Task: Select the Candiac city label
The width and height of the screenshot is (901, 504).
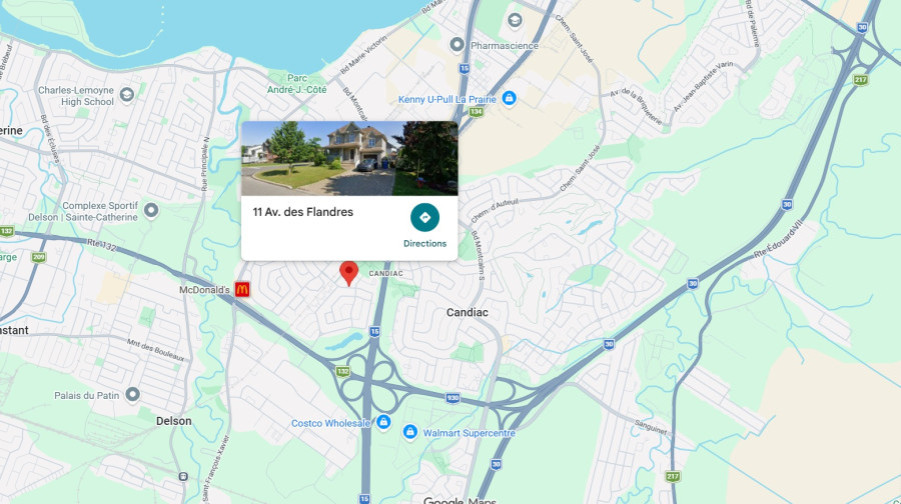Action: [x=467, y=312]
